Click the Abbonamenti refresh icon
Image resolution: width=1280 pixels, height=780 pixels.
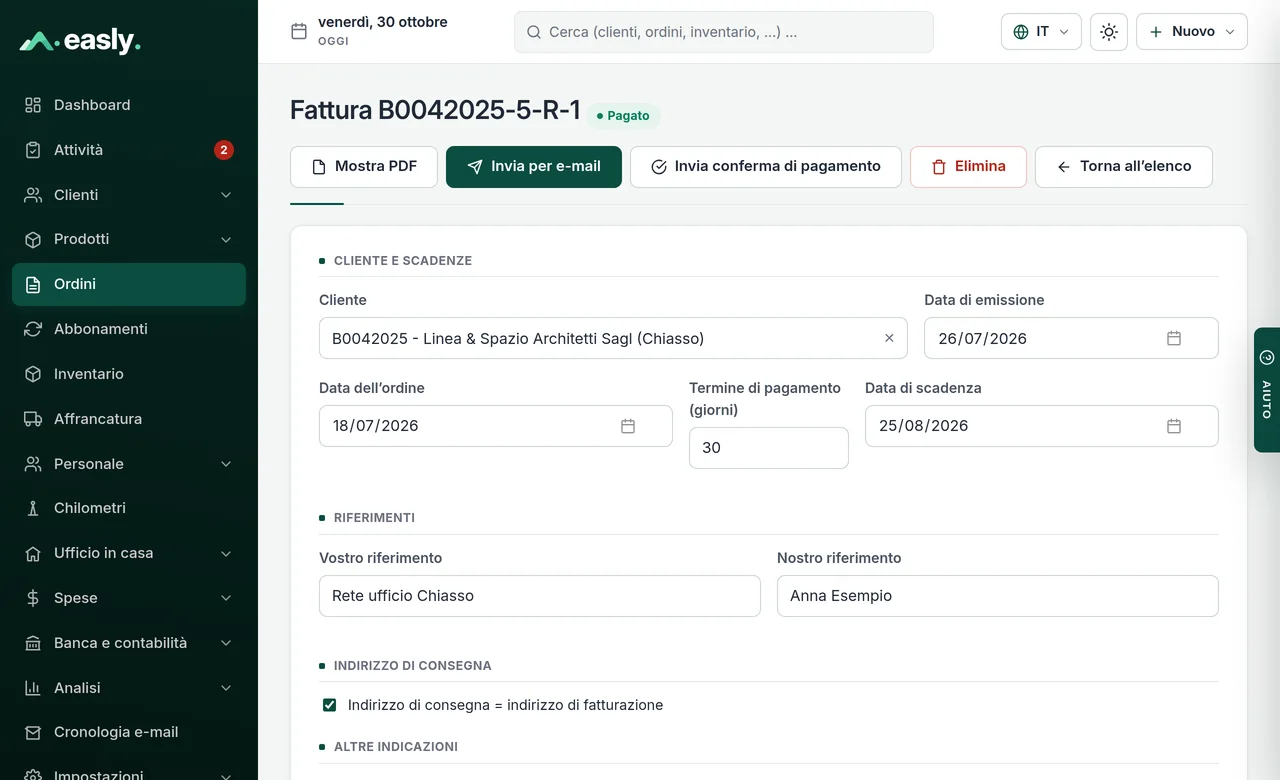click(x=33, y=329)
